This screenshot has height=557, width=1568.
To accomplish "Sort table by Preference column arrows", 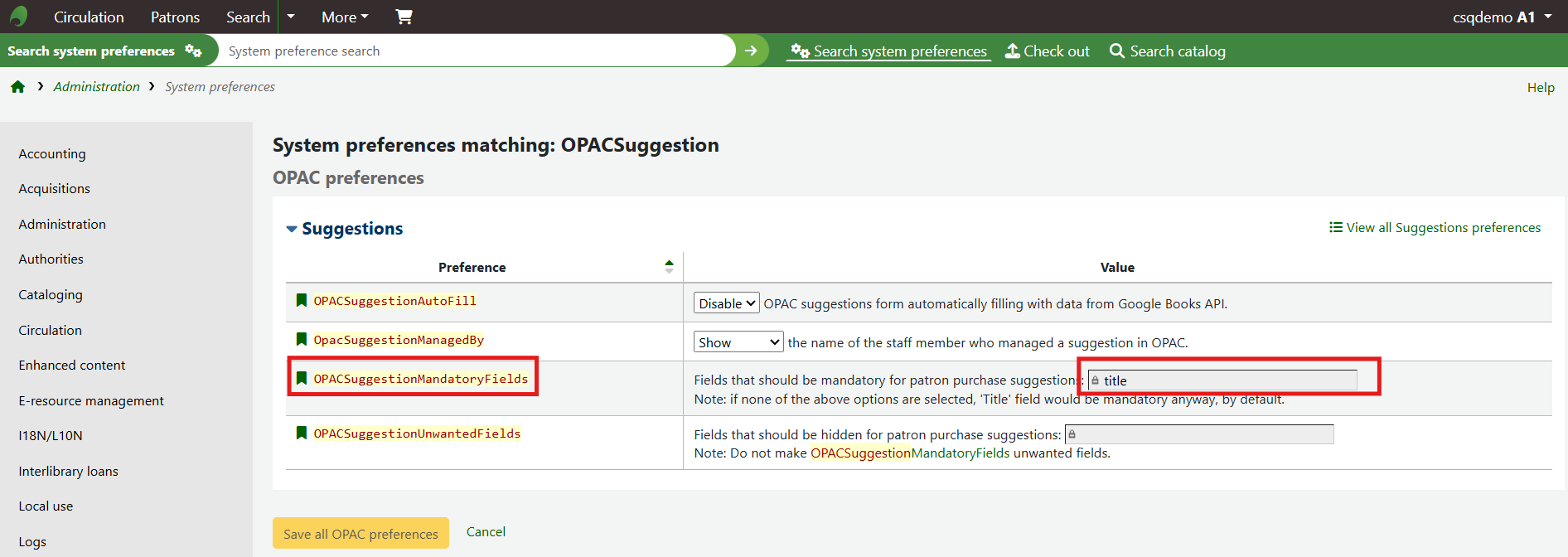I will 669,267.
